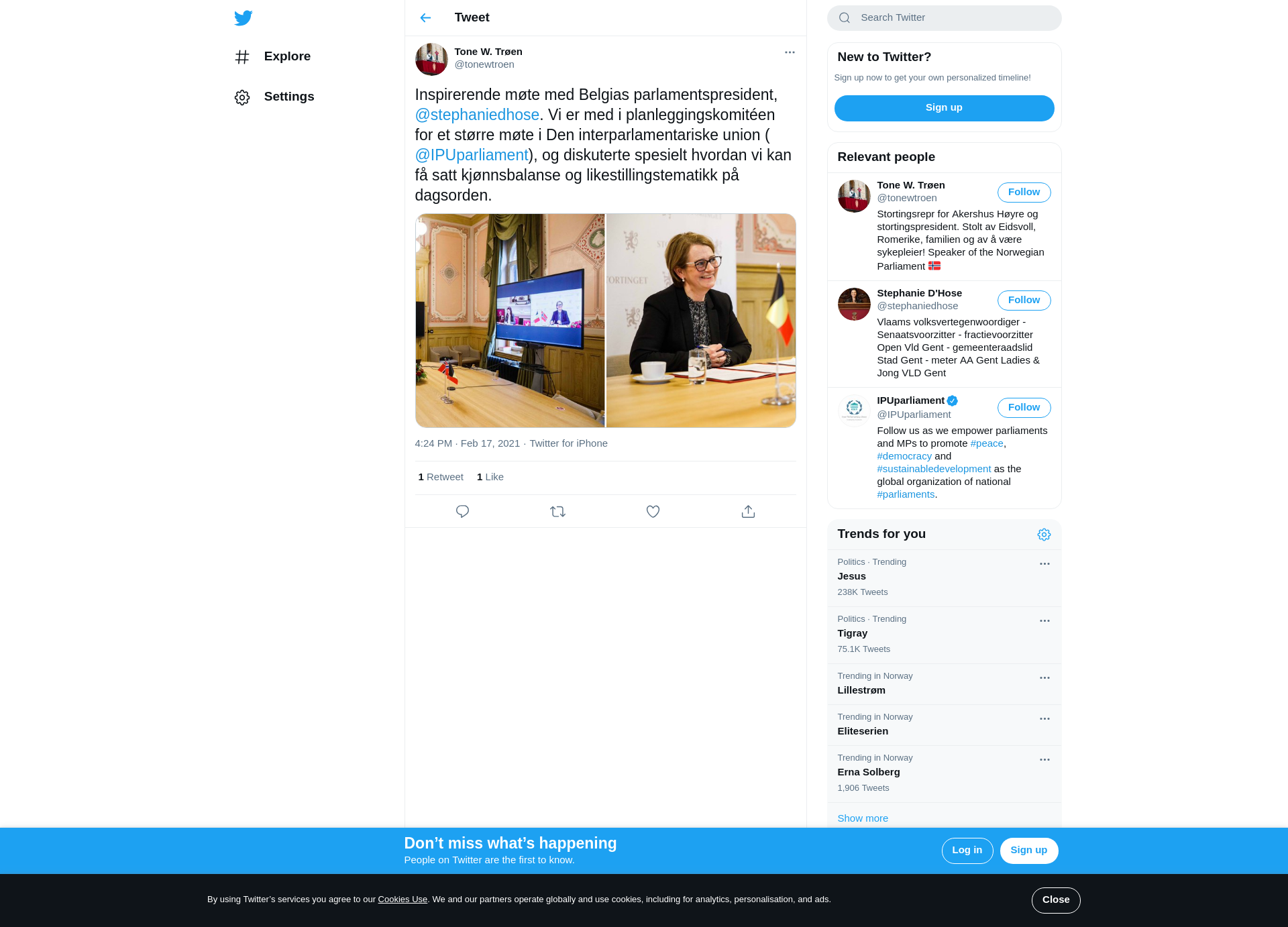The width and height of the screenshot is (1288, 927).
Task: Click Sign up in New to Twitter box
Action: (x=944, y=107)
